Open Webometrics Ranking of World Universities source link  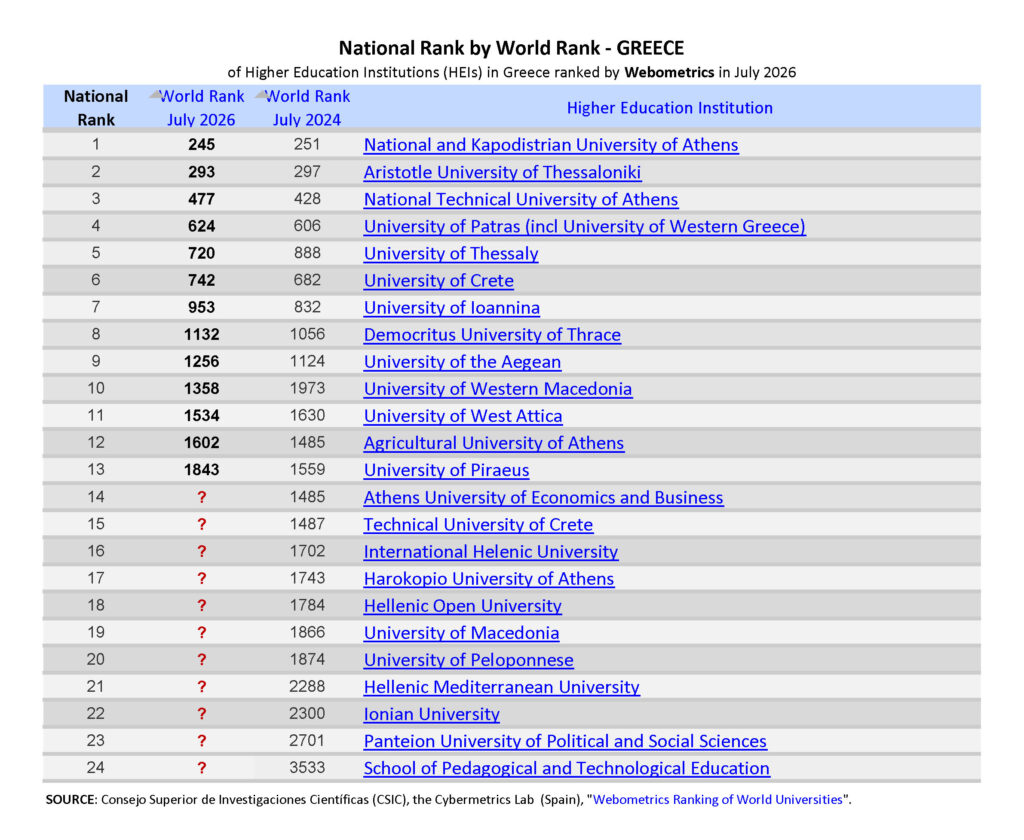717,800
